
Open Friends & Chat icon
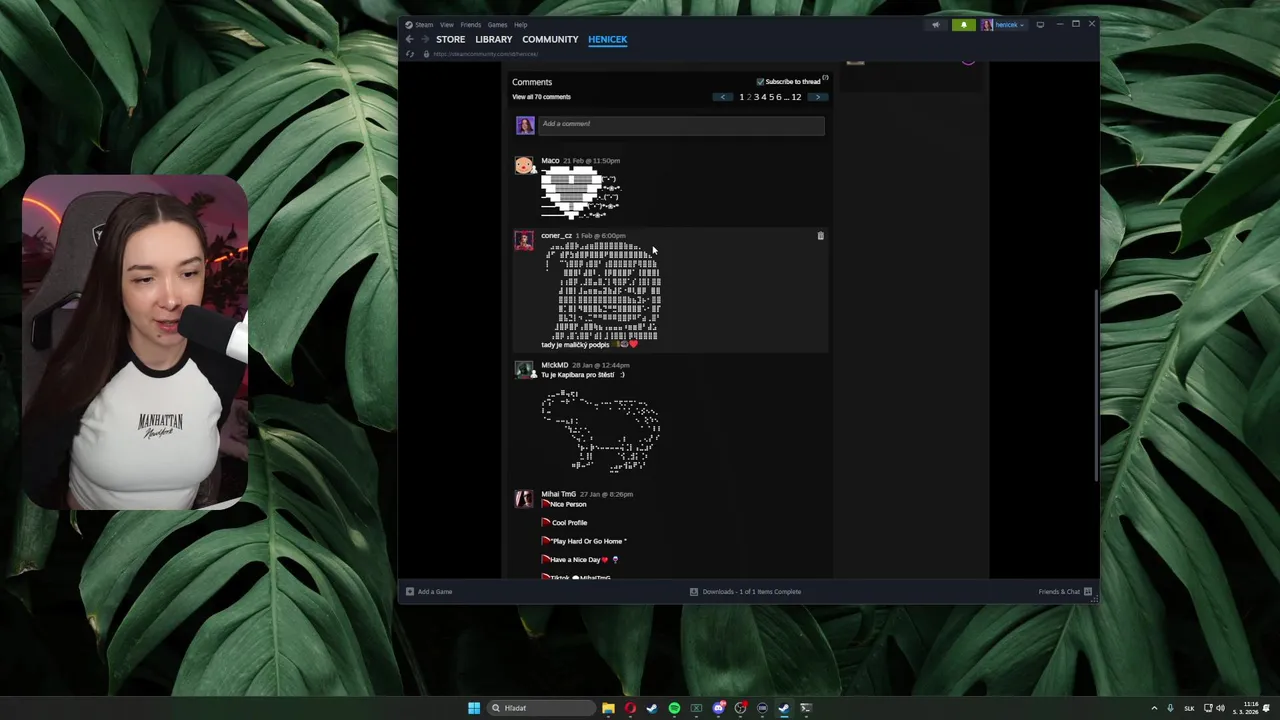[x=1088, y=591]
